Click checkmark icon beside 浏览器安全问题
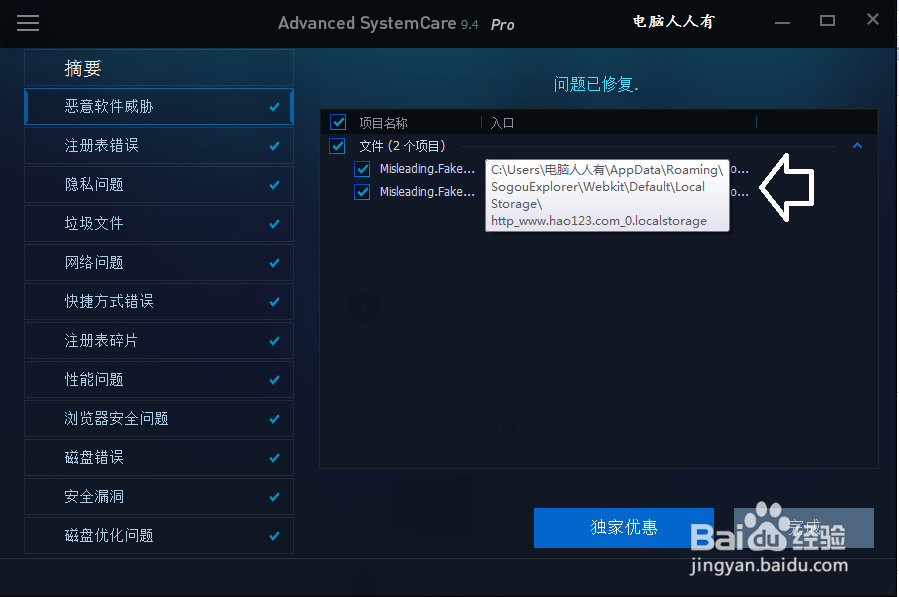The height and width of the screenshot is (597, 899). click(x=275, y=419)
